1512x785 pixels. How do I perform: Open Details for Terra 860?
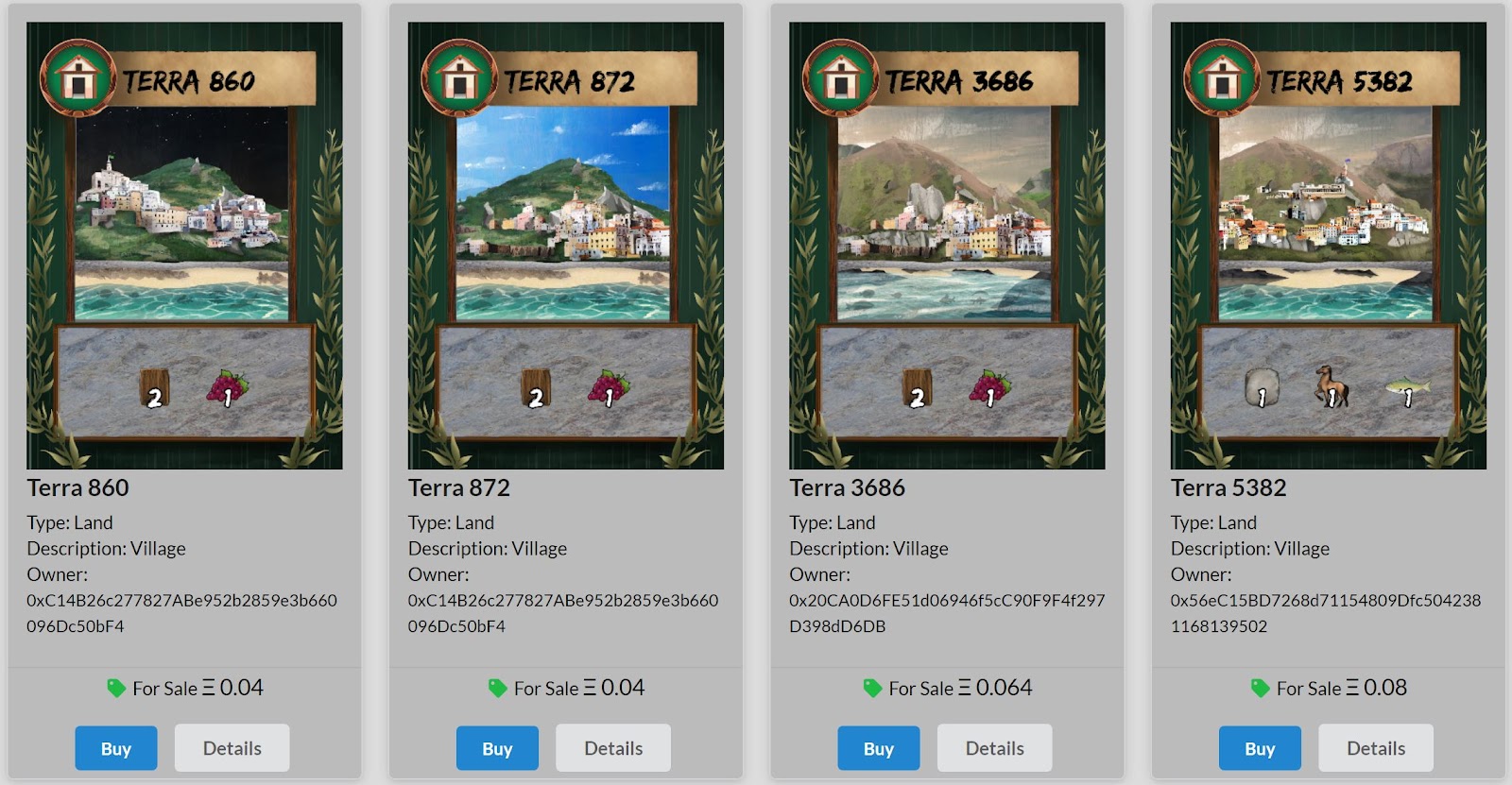[232, 748]
